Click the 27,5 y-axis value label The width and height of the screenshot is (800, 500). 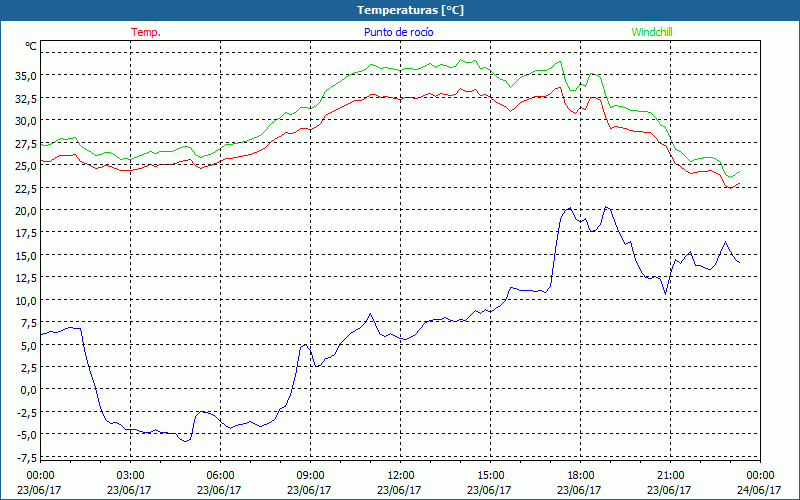25,143
